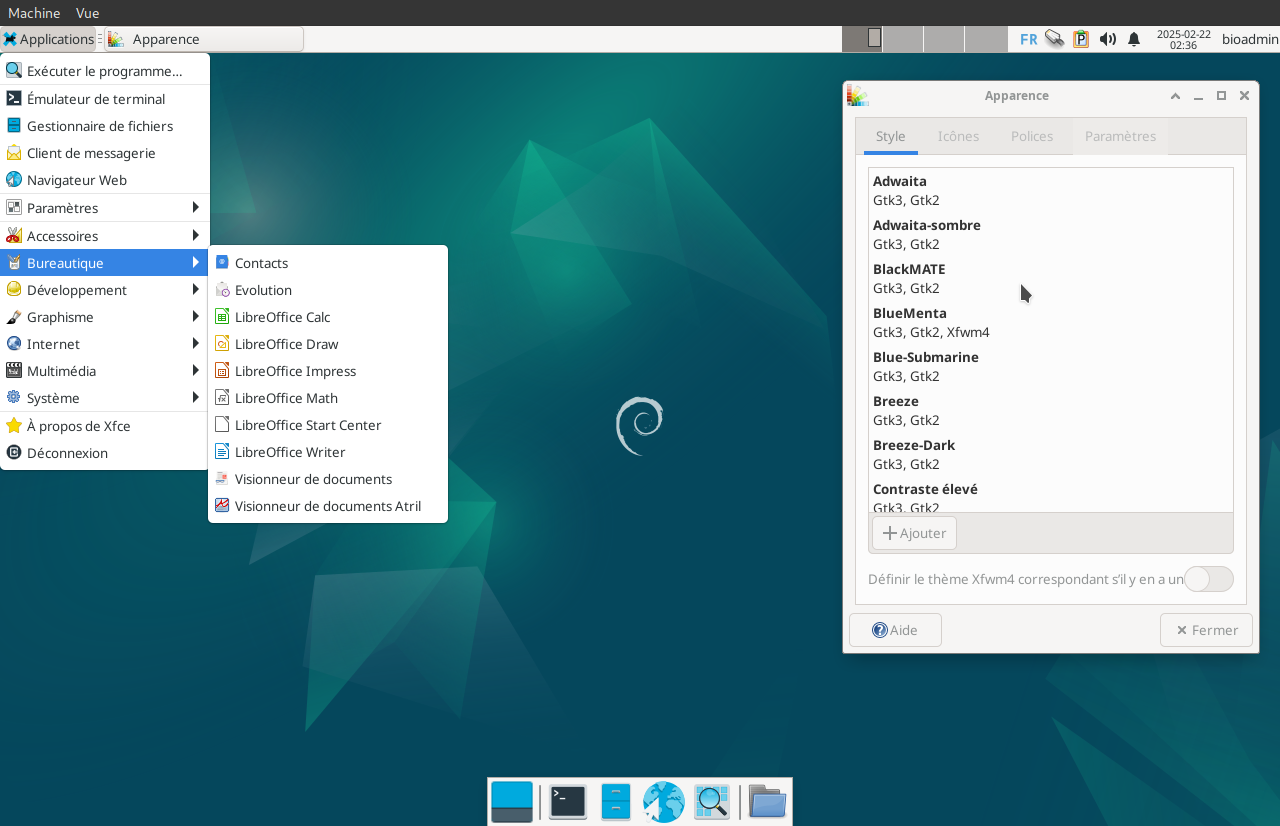This screenshot has width=1280, height=826.
Task: Open the file manager drawer icon in dock
Action: (615, 802)
